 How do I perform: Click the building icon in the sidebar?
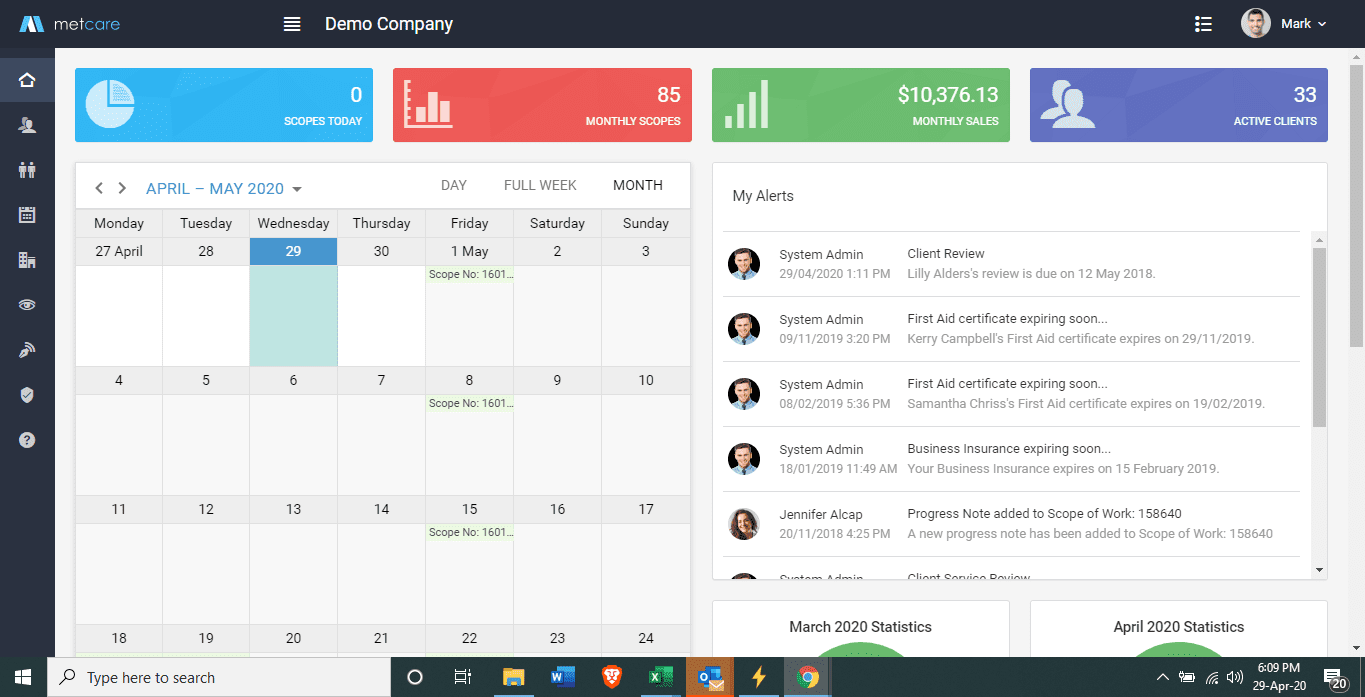pyautogui.click(x=27, y=260)
